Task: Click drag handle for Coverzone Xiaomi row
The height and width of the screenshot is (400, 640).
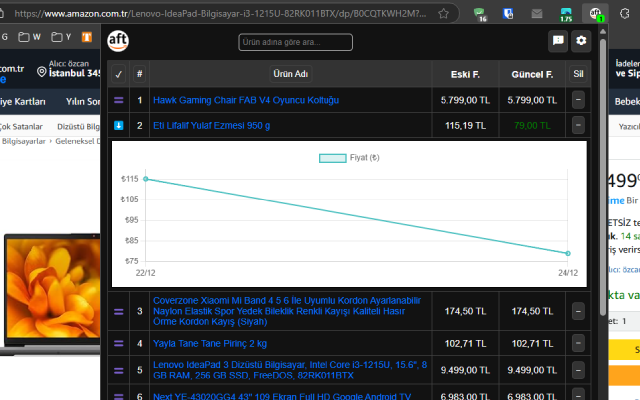Action: pos(118,311)
